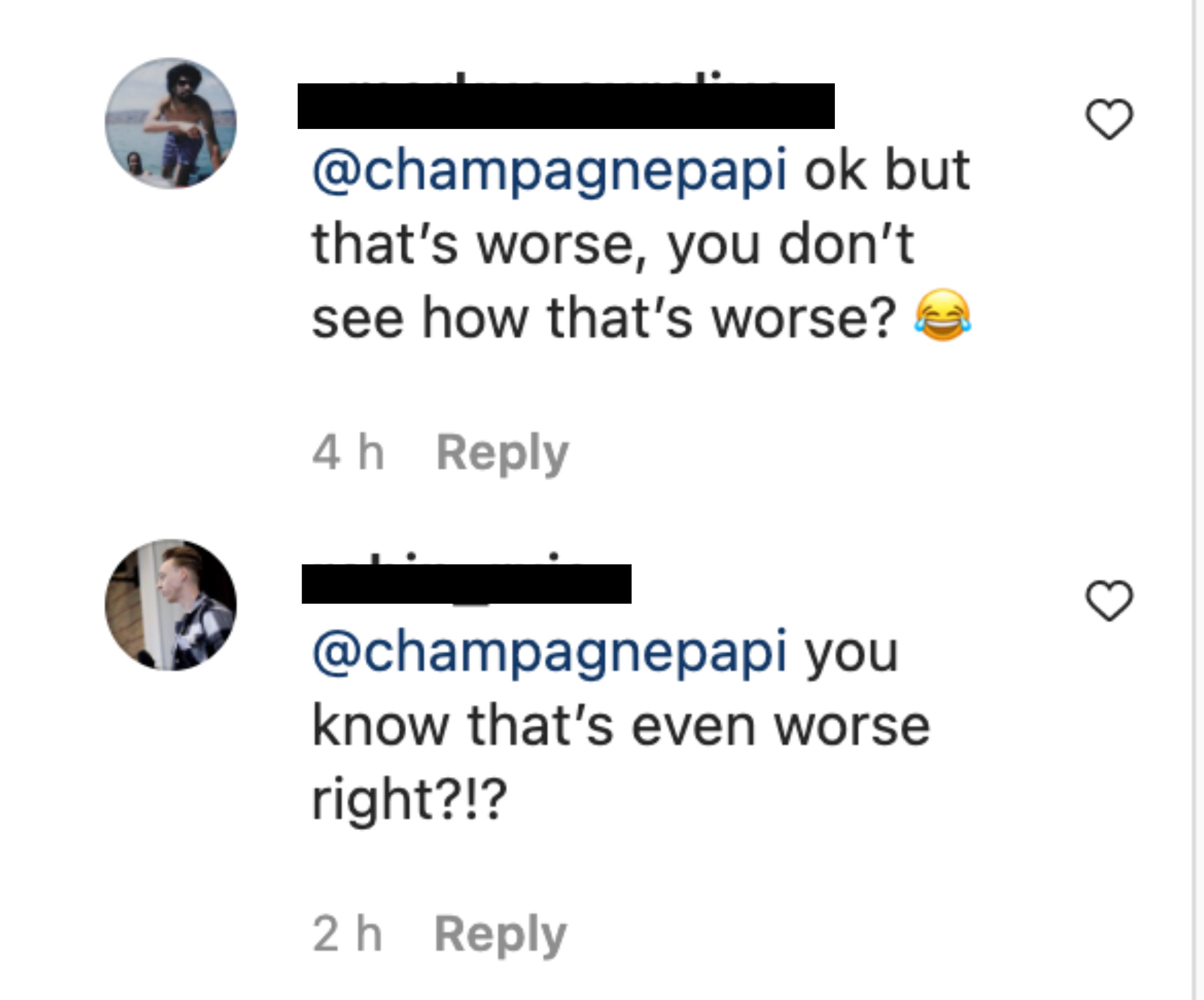Click the vertical scrollbar on right edge
The width and height of the screenshot is (1204, 1000).
(x=1197, y=499)
